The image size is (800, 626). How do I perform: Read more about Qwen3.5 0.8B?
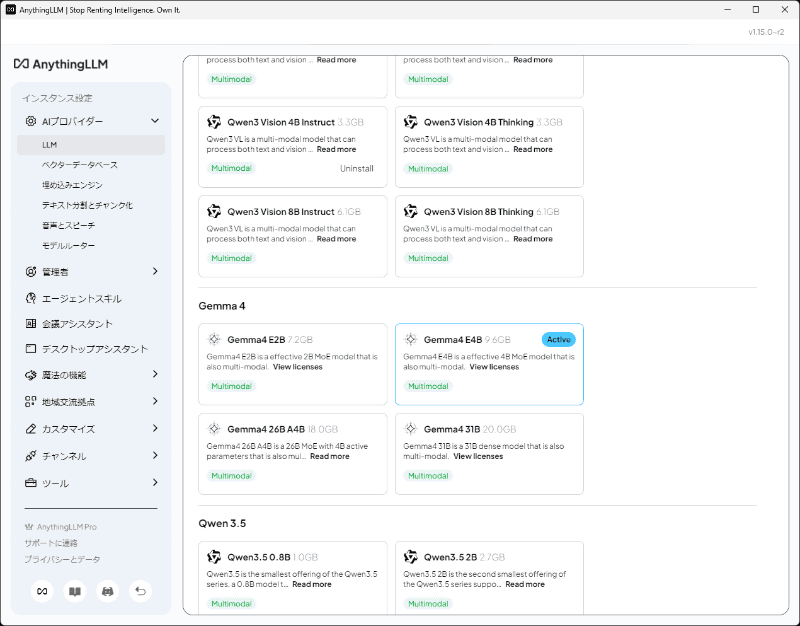click(312, 584)
